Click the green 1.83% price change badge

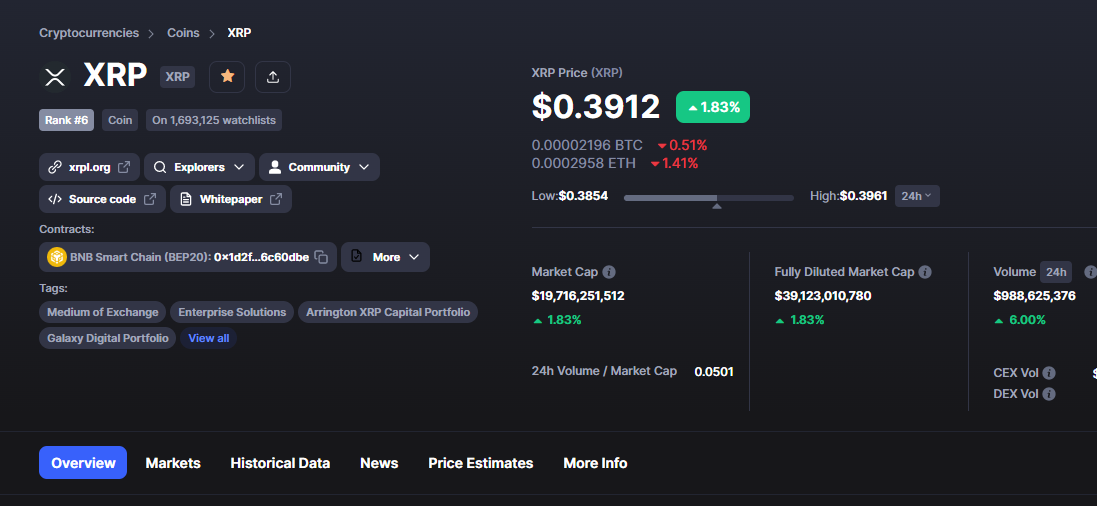coord(712,107)
